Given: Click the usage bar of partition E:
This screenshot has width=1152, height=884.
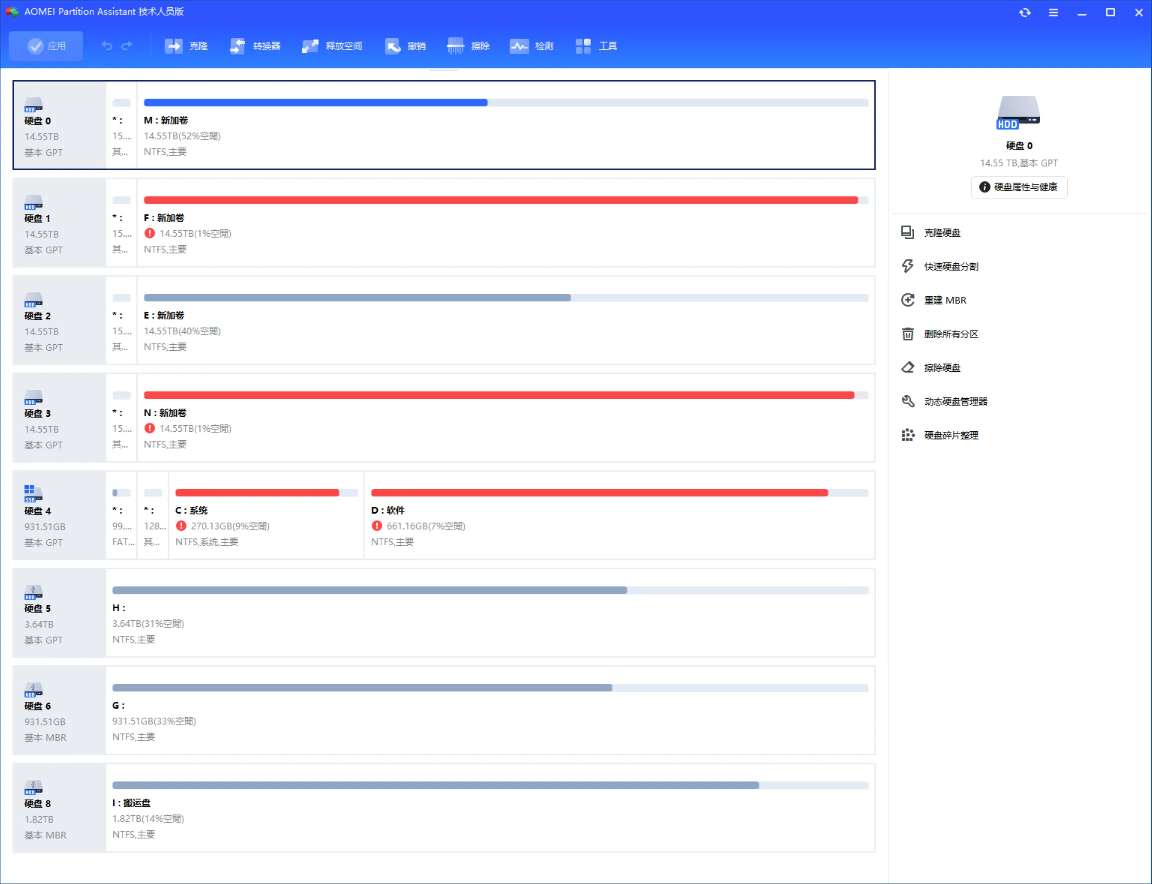Looking at the screenshot, I should pos(506,298).
